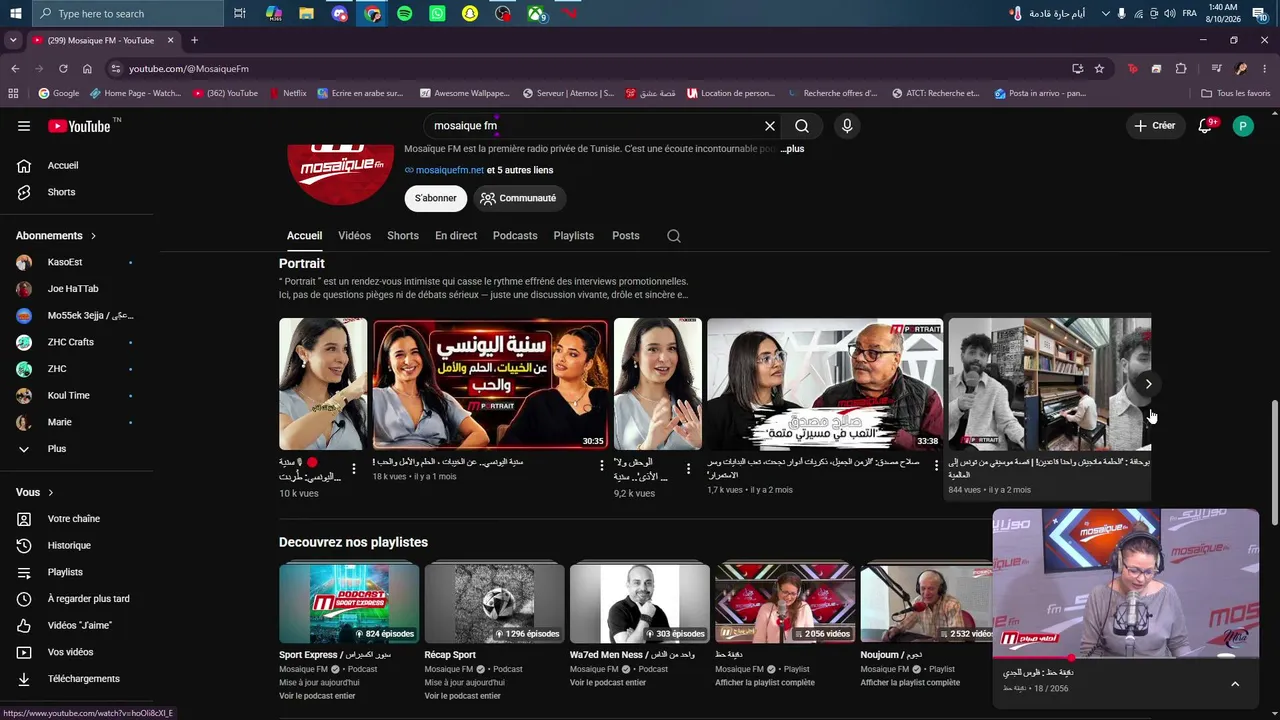Screen dimensions: 1280x720
Task: Open the Portrait section title
Action: [x=302, y=264]
